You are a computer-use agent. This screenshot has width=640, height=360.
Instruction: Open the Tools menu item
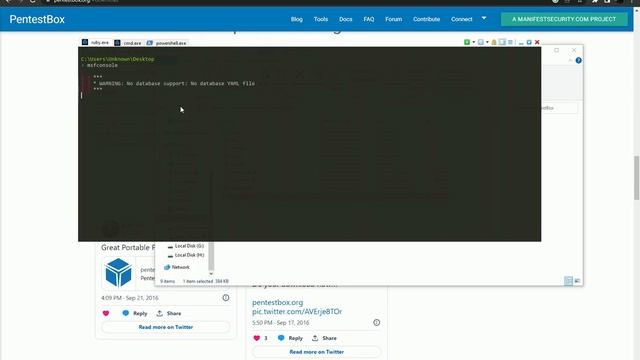pos(321,19)
